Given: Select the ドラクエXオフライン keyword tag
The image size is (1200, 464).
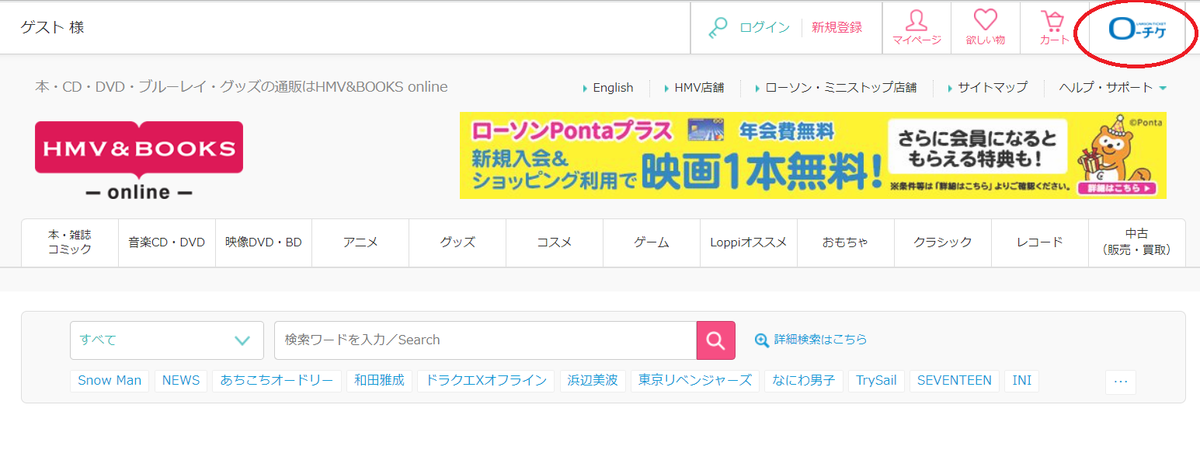Looking at the screenshot, I should 486,381.
